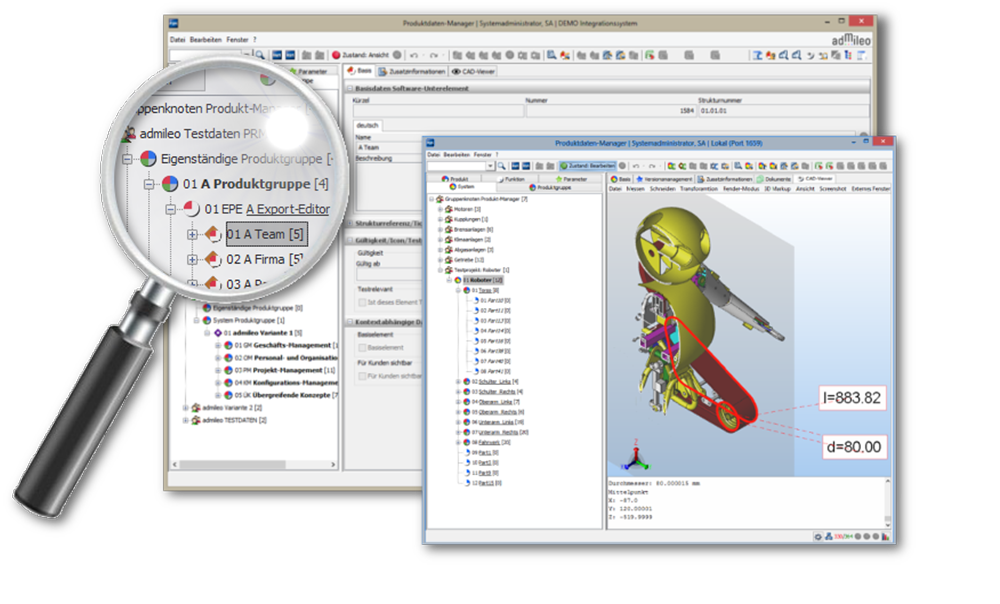Click pie icon of 03 Schulter_Rechts node
Screen dimensions: 1000x604
pyautogui.click(x=466, y=392)
